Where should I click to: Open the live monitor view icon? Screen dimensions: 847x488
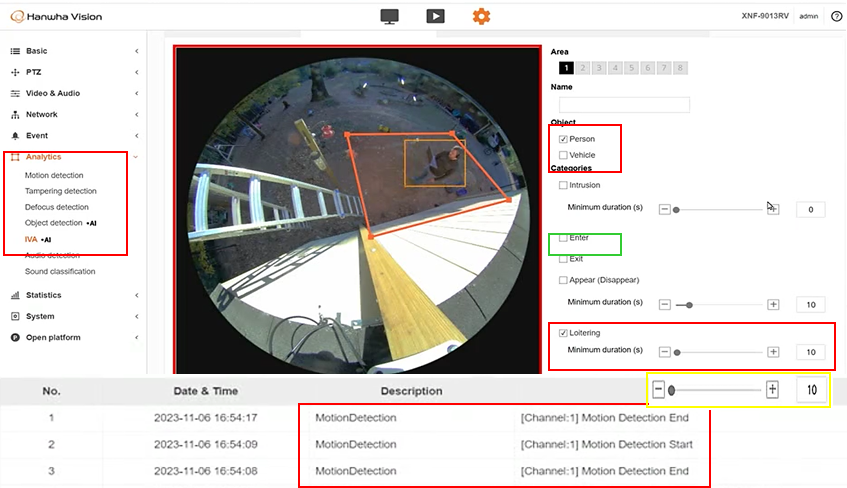tap(391, 16)
